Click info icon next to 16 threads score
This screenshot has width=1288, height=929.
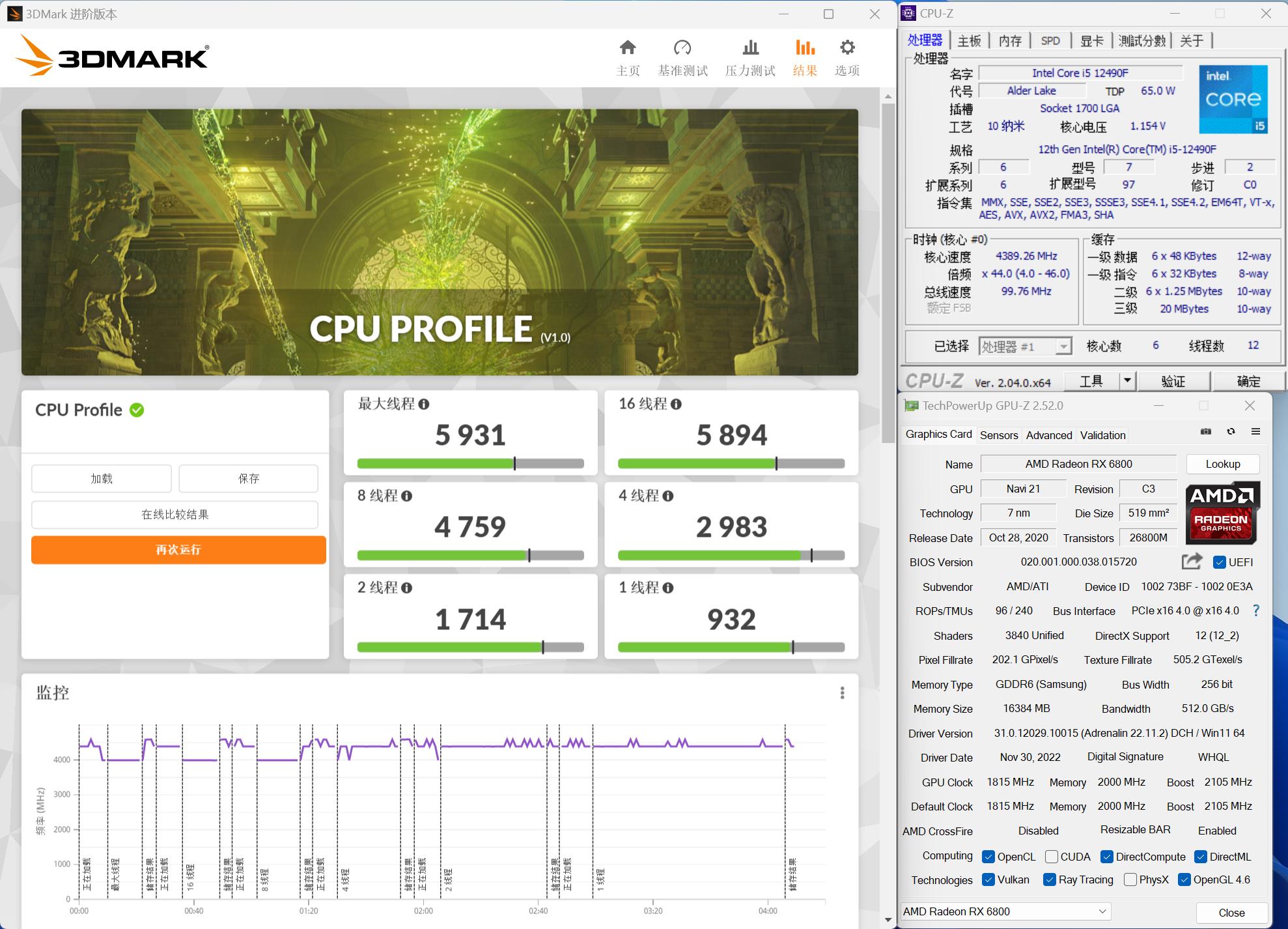click(676, 405)
